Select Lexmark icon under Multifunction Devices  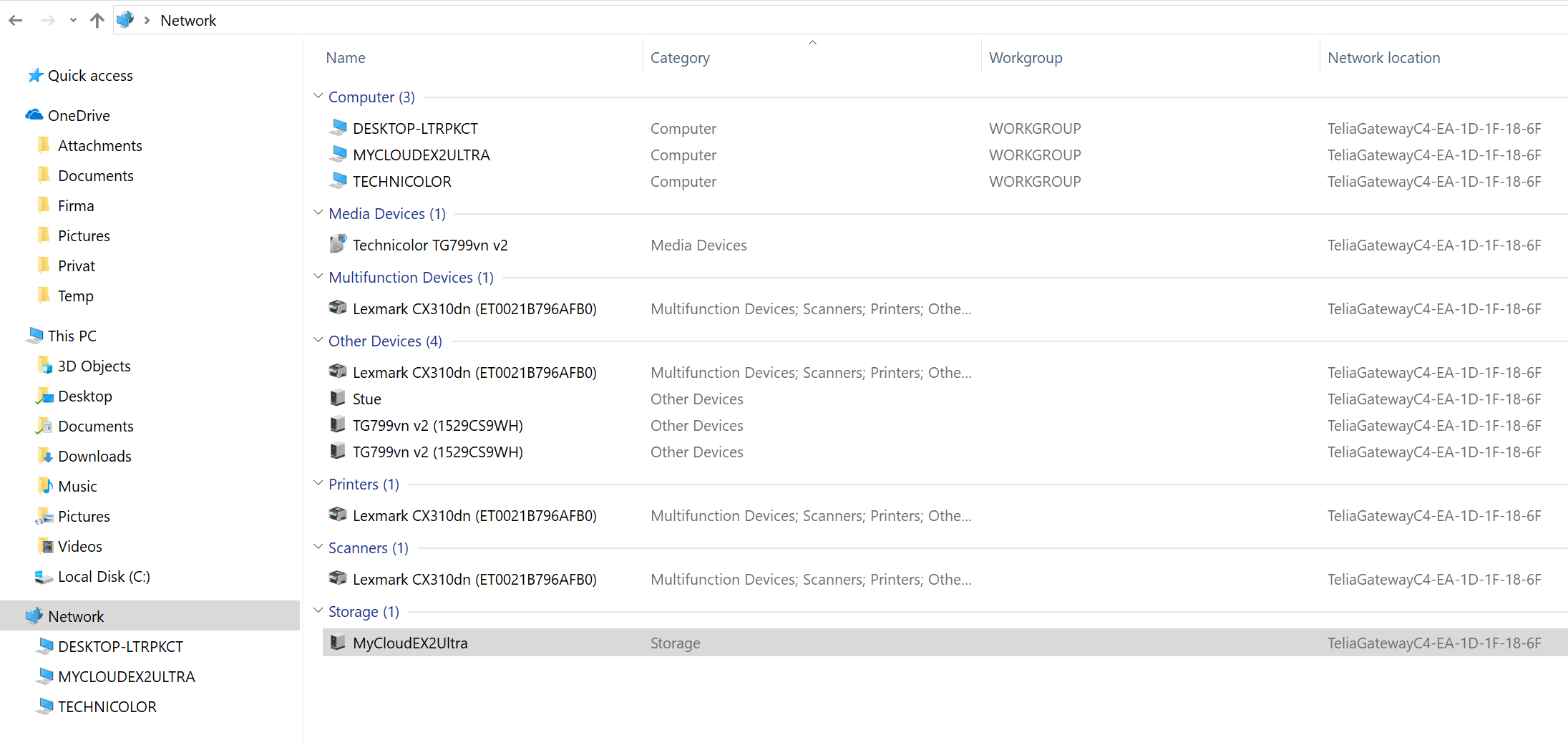(x=338, y=308)
